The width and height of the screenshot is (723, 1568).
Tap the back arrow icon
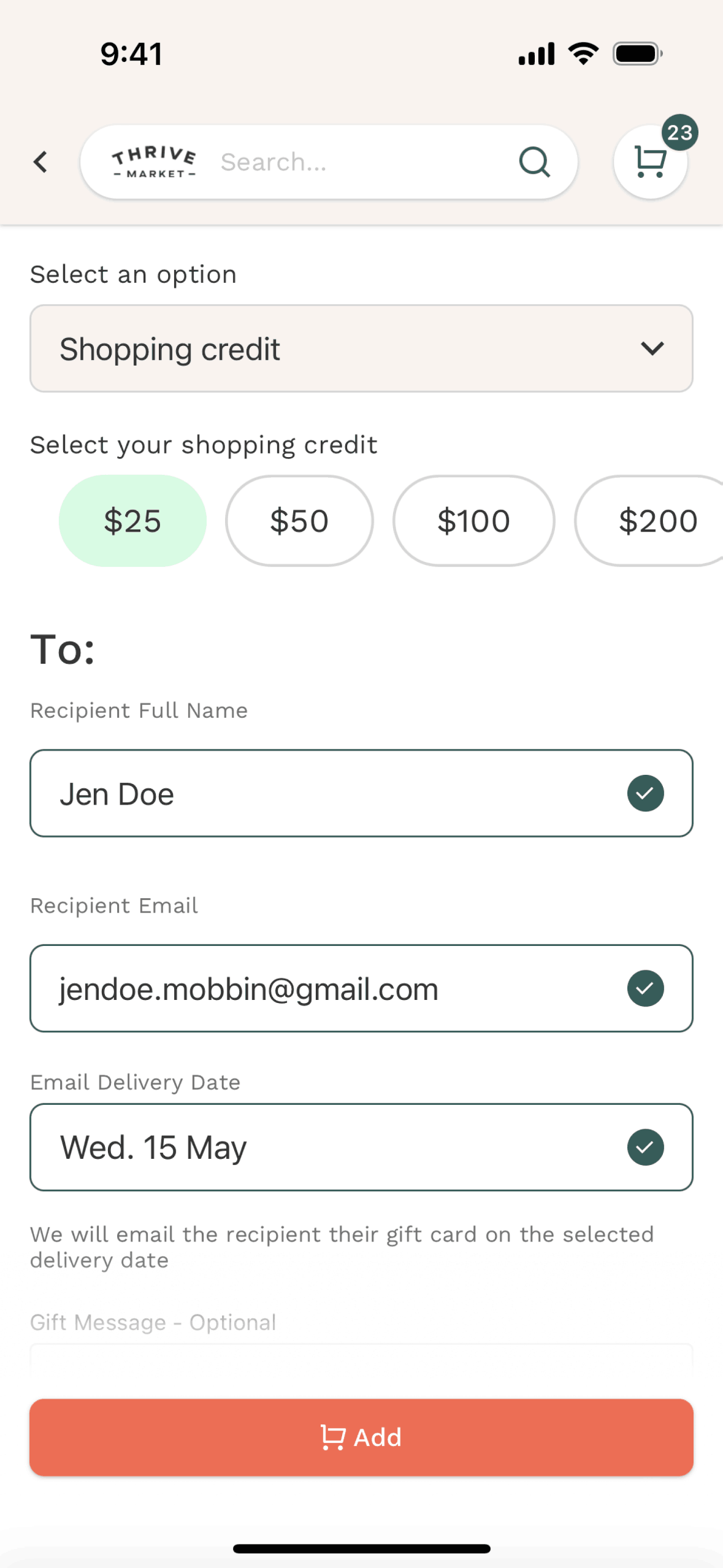pyautogui.click(x=40, y=162)
